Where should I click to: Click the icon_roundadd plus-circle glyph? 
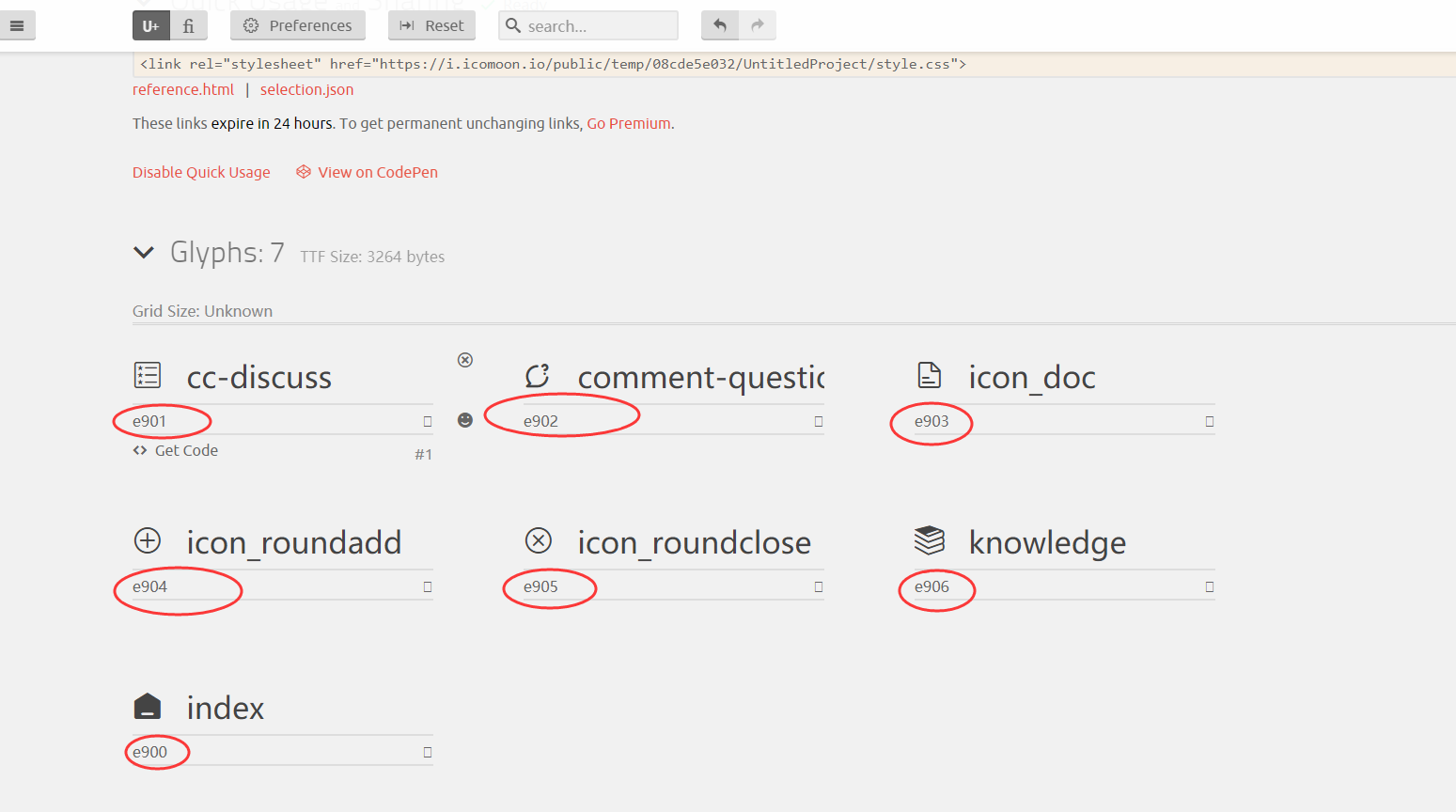click(x=148, y=540)
